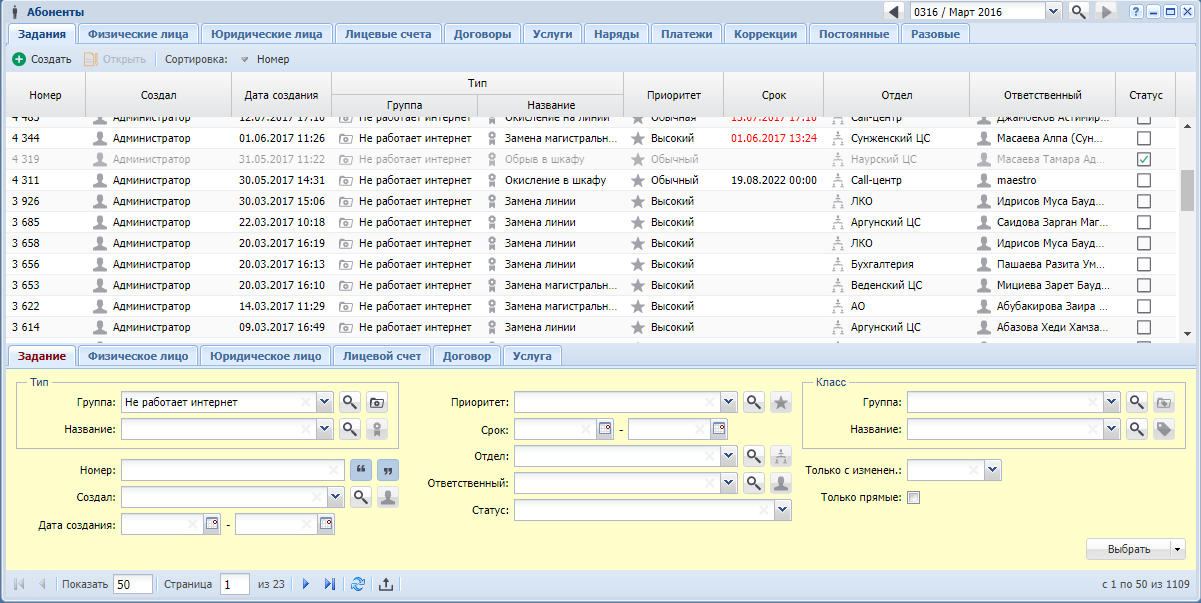Open help question mark icon
This screenshot has height=603, width=1201.
click(x=1136, y=11)
